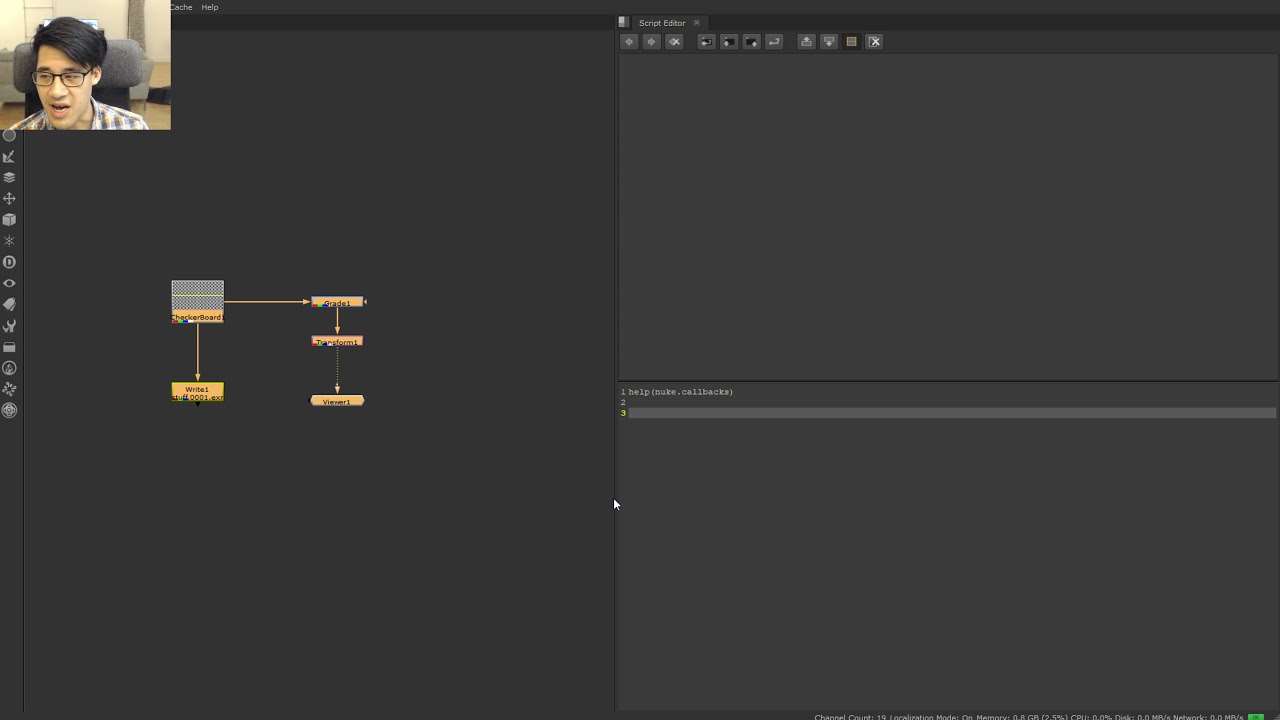Select the Grade1 node

(x=337, y=302)
